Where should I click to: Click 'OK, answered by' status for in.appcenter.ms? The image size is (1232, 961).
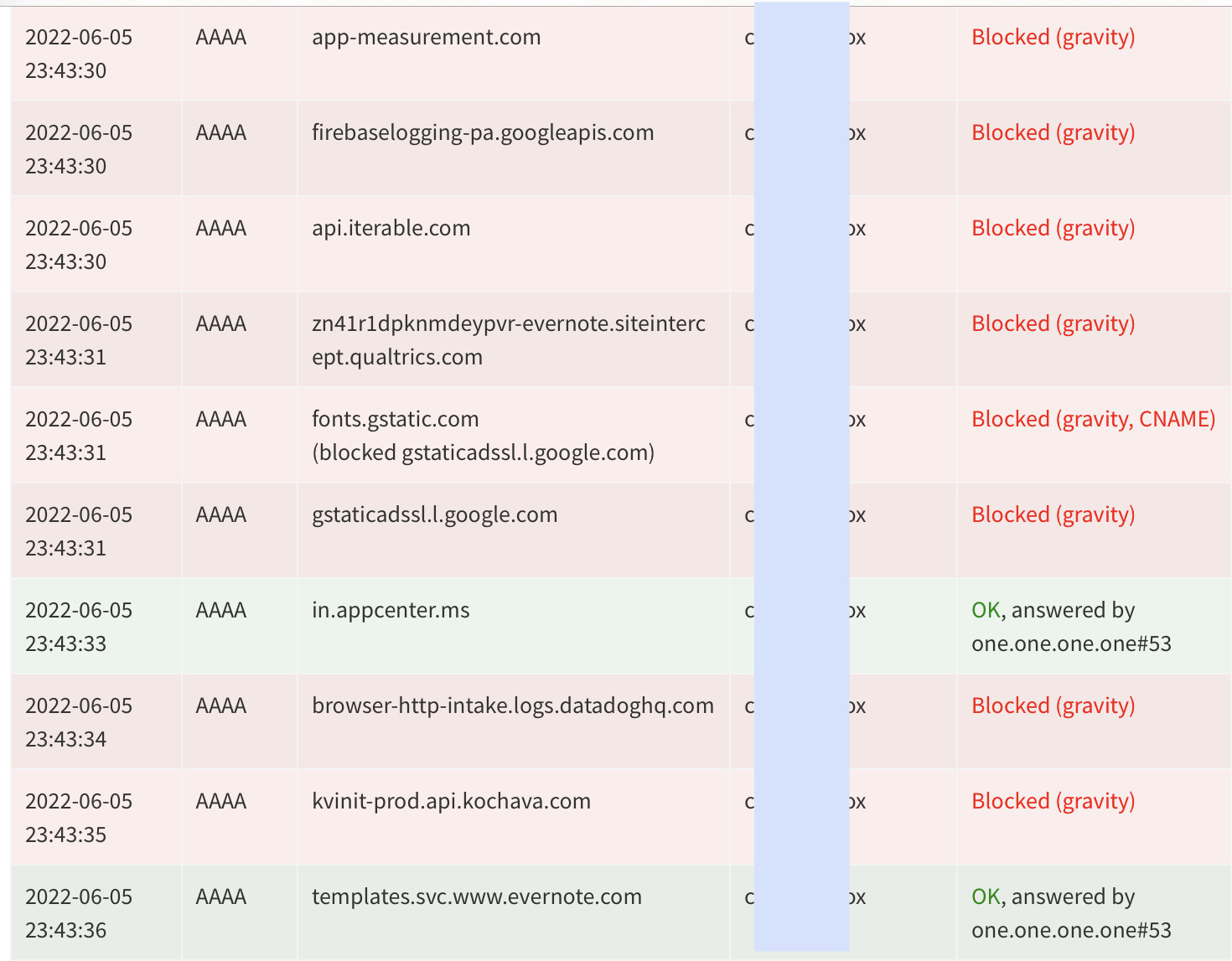pos(1053,611)
